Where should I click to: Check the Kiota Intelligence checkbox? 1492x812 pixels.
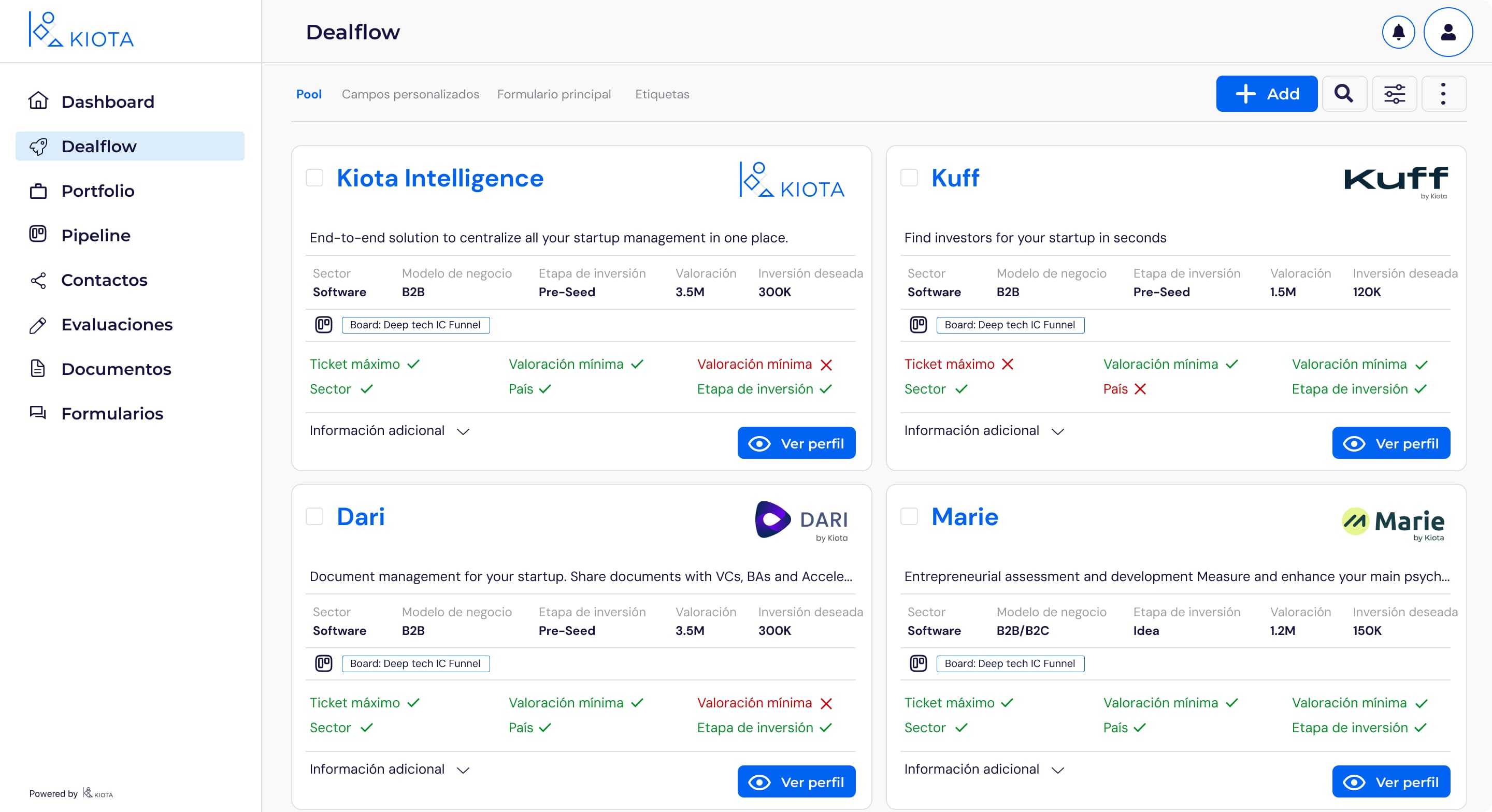pos(314,178)
